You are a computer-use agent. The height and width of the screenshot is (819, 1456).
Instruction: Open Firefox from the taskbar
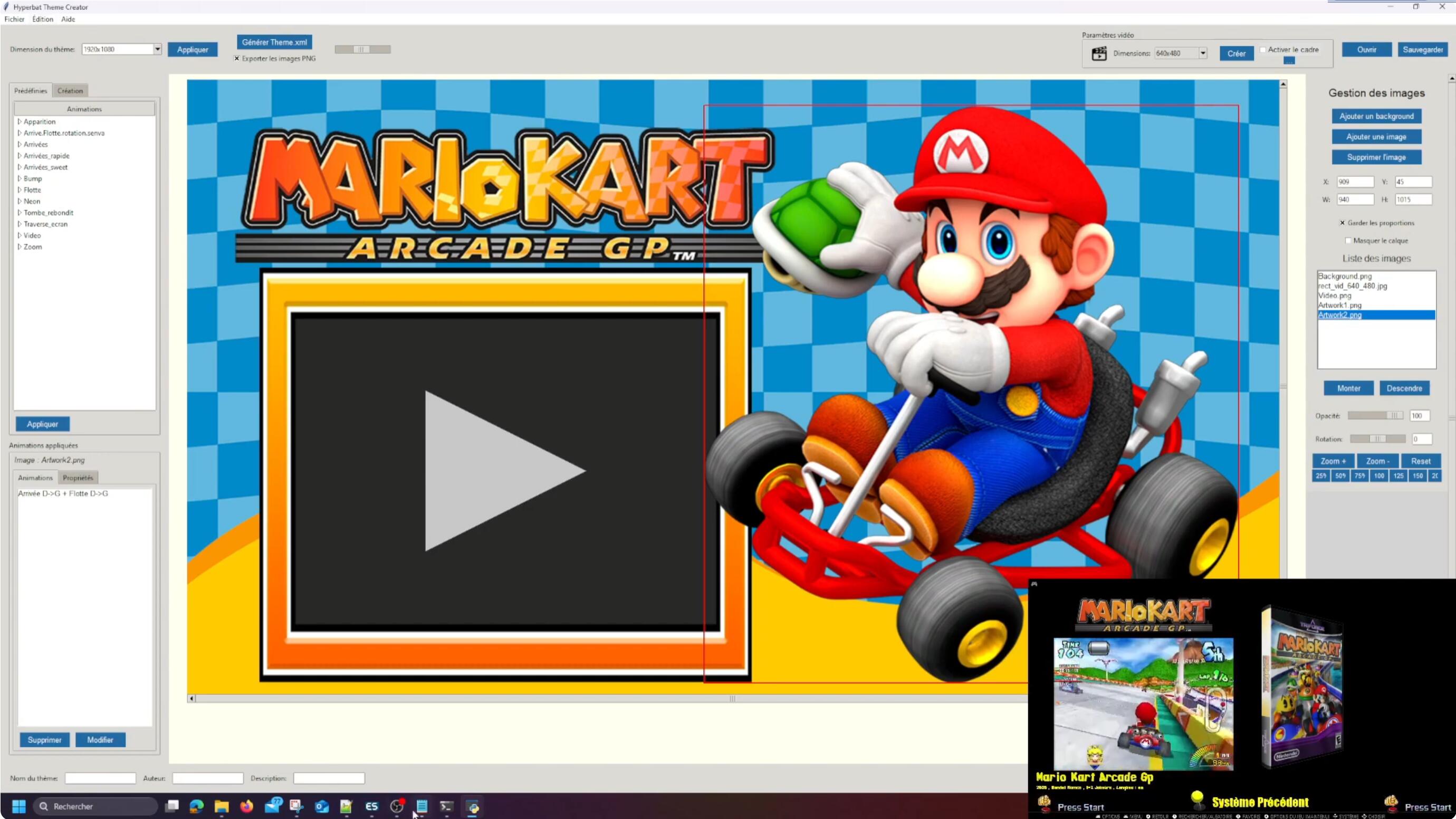click(246, 806)
